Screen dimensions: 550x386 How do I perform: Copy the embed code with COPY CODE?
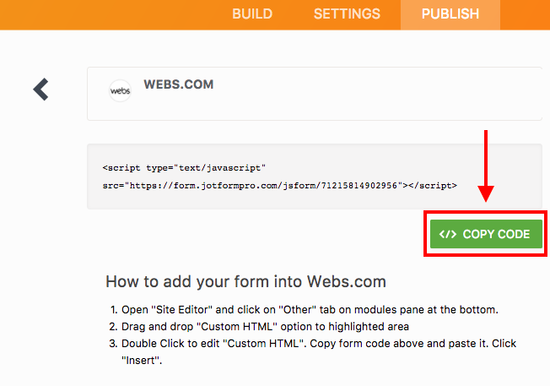(486, 234)
